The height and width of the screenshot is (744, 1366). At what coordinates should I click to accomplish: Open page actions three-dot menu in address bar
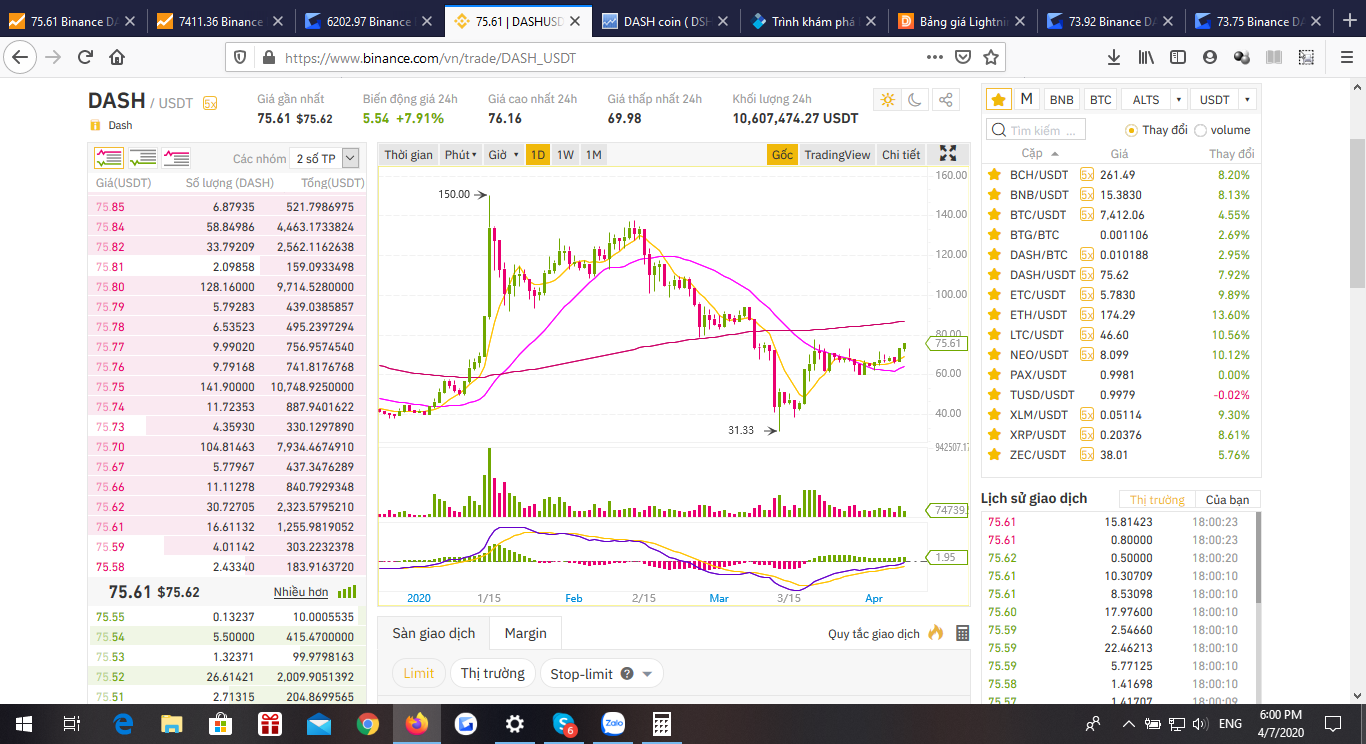(935, 58)
